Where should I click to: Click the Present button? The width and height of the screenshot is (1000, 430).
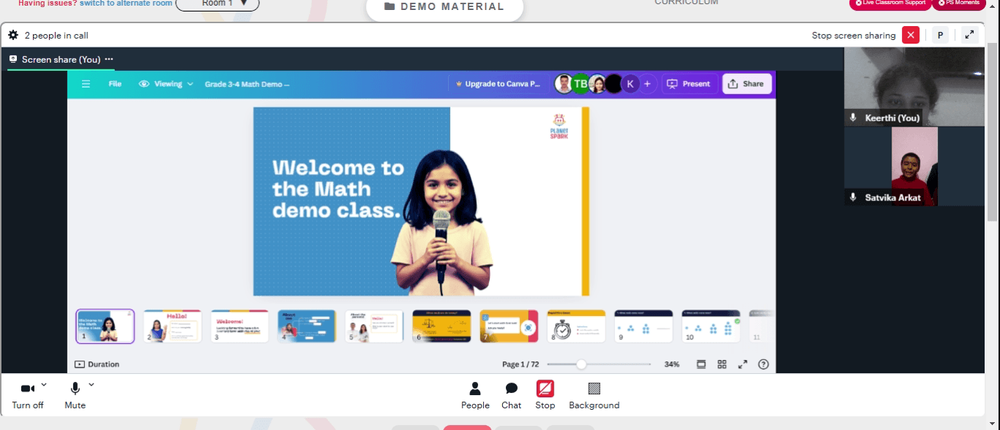point(689,84)
